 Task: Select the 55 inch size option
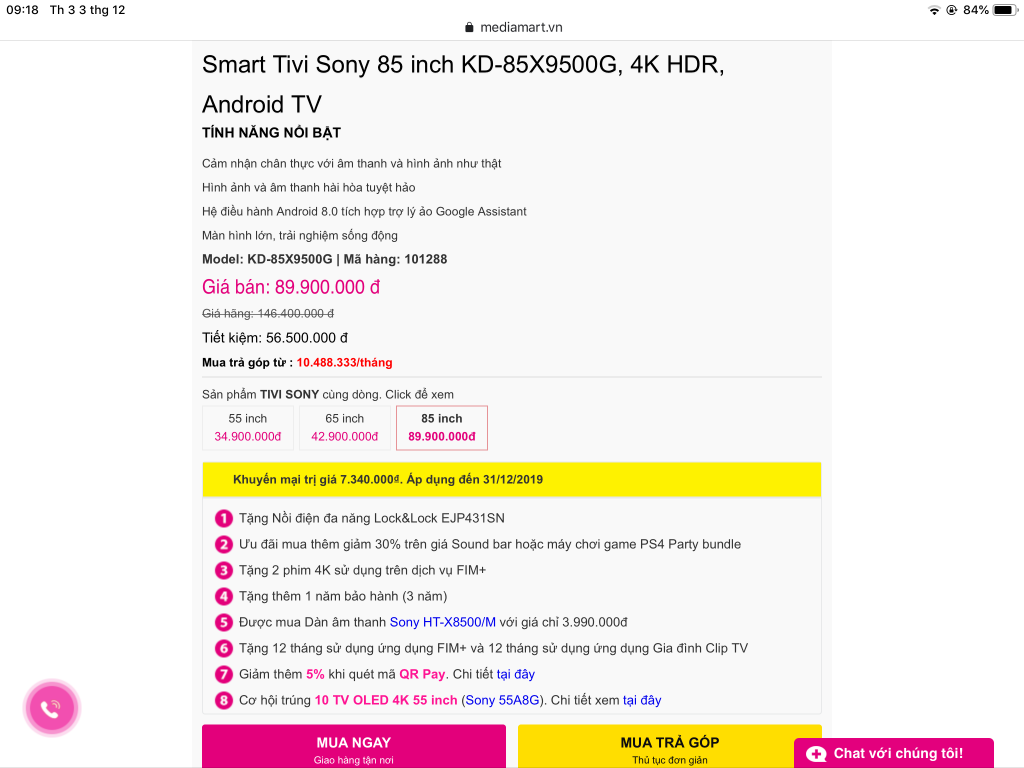(x=248, y=428)
